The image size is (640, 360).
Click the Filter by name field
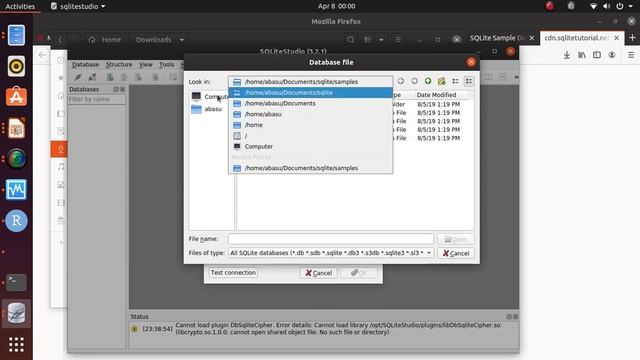click(96, 99)
